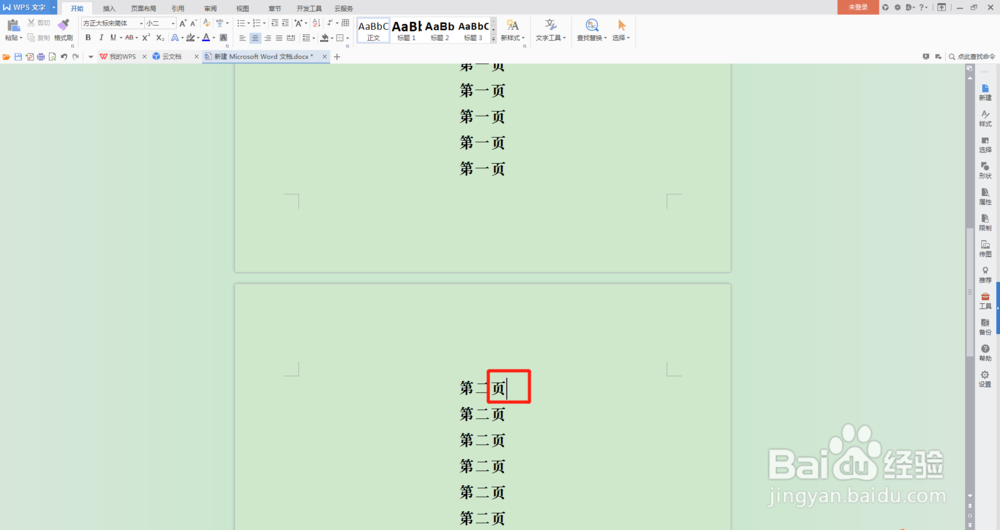The width and height of the screenshot is (1000, 530).
Task: Click the Copy (复制) icon
Action: click(x=31, y=38)
